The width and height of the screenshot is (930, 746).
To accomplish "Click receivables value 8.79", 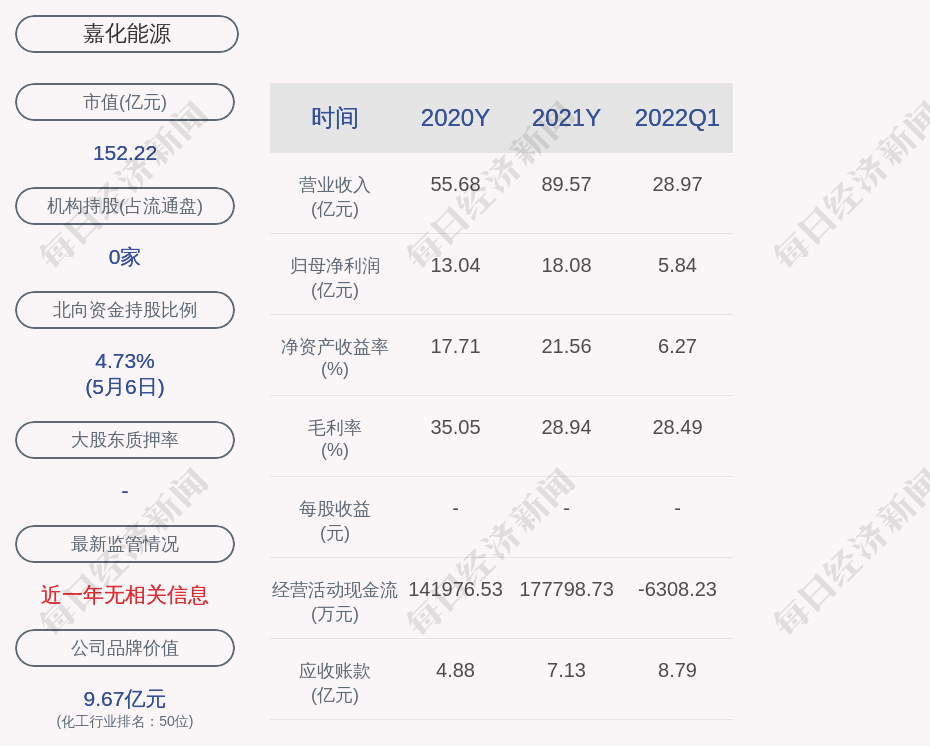I will click(x=677, y=671).
